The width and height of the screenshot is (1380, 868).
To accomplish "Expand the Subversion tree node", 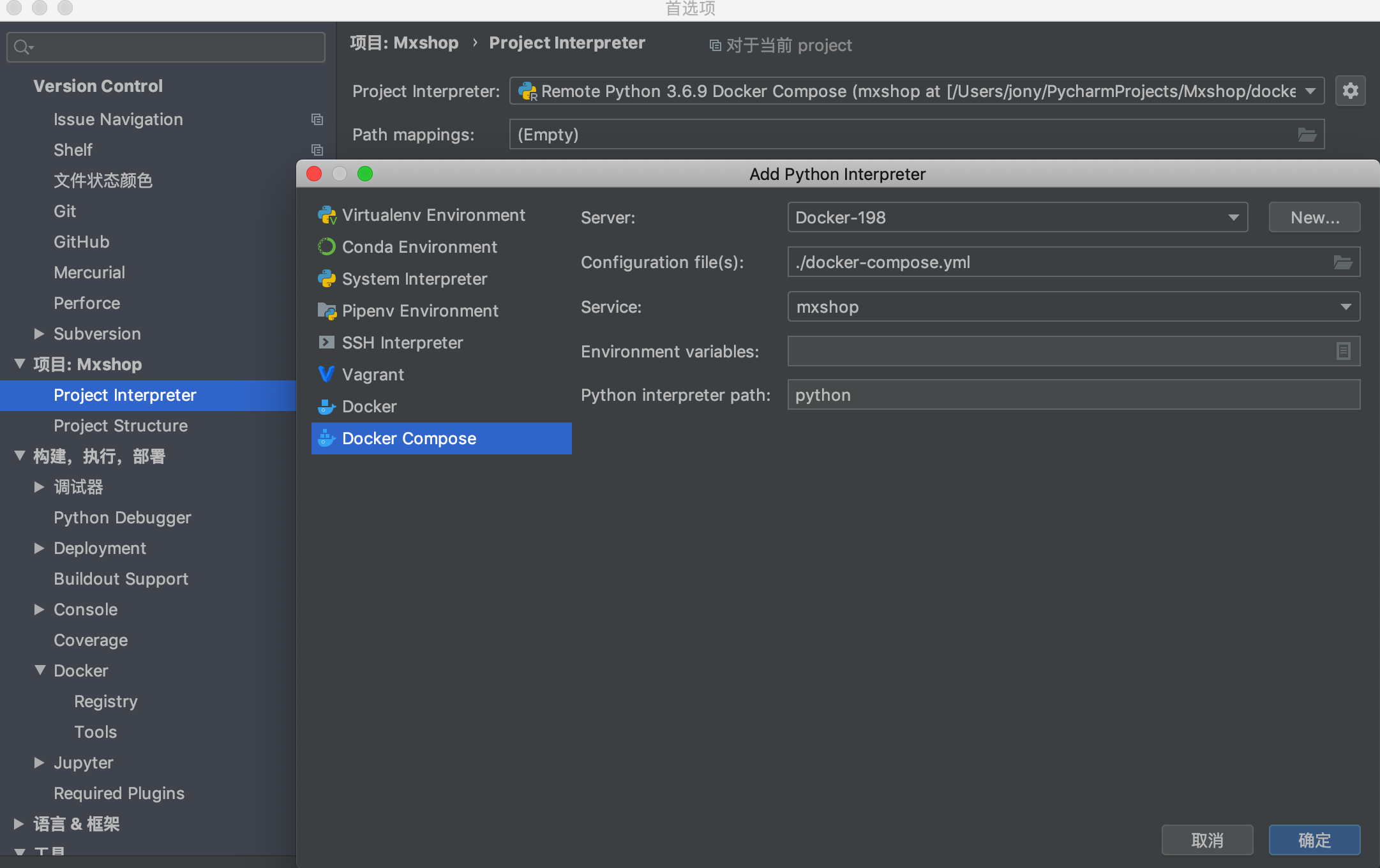I will pos(40,334).
